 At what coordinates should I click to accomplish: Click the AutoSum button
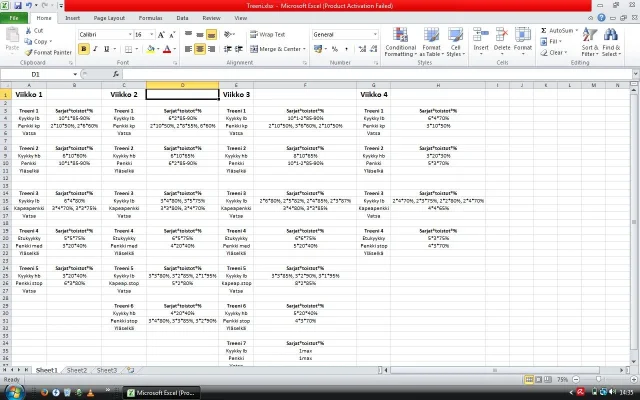(x=559, y=30)
